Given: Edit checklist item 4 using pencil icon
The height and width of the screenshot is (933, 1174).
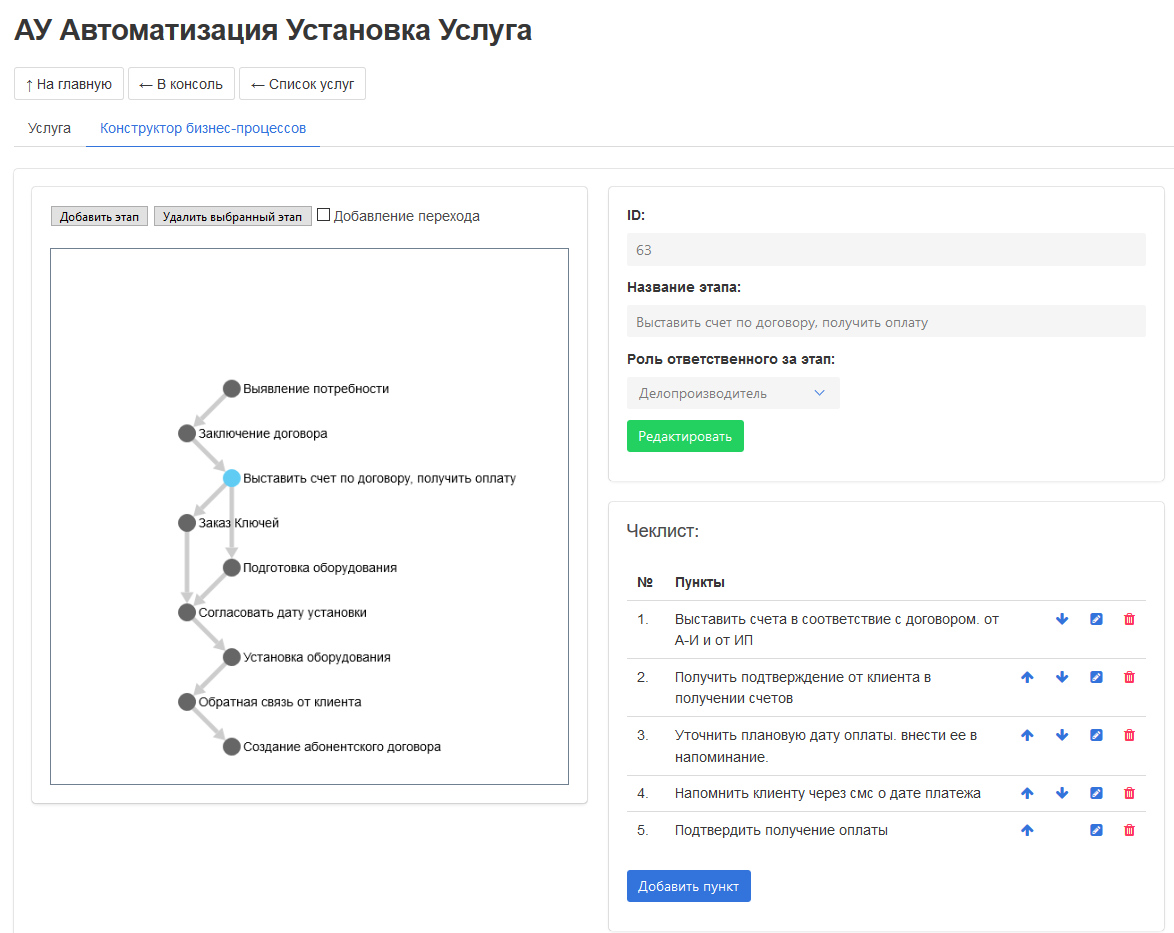Looking at the screenshot, I should tap(1096, 793).
